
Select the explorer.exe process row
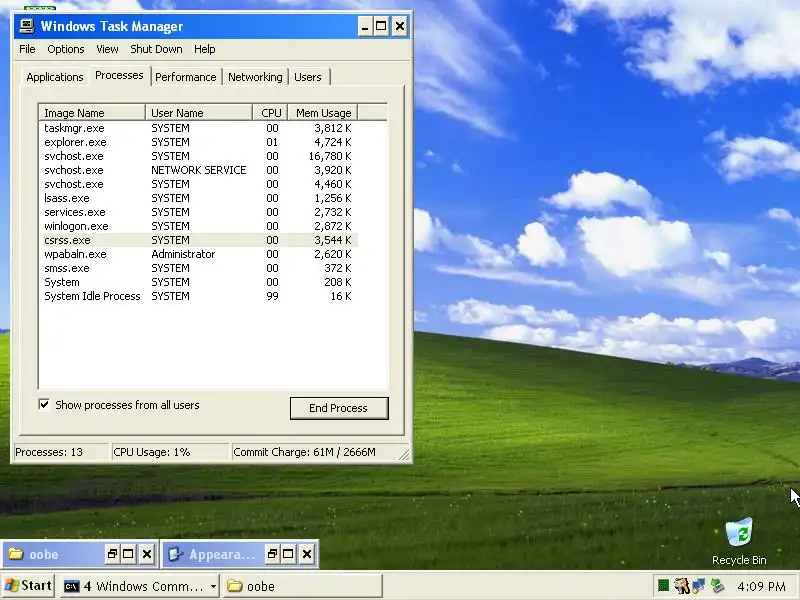[198, 142]
